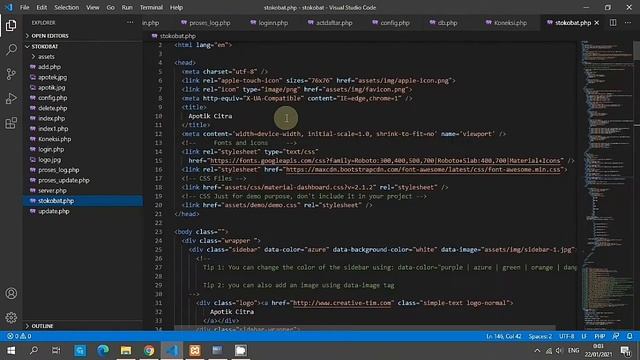Open the Manage gear icon
Image resolution: width=640 pixels, height=360 pixels.
11,317
